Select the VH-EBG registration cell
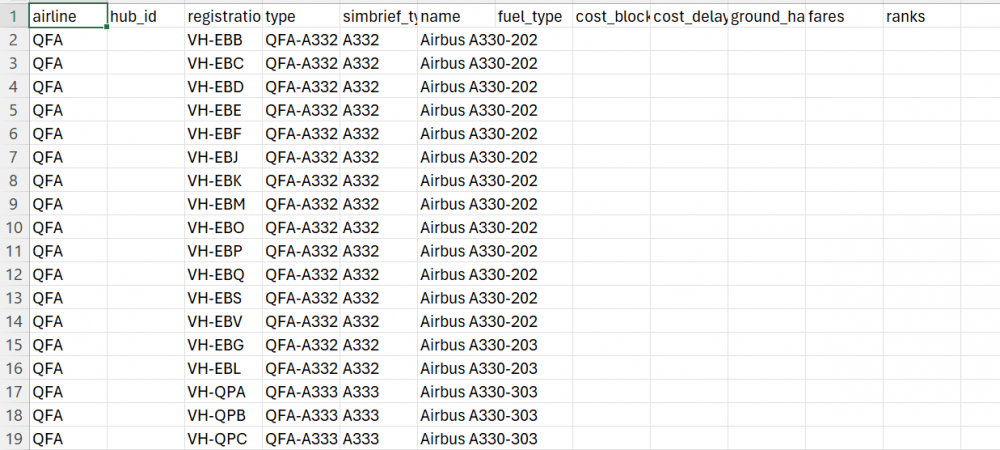The width and height of the screenshot is (1000, 450). click(x=223, y=344)
